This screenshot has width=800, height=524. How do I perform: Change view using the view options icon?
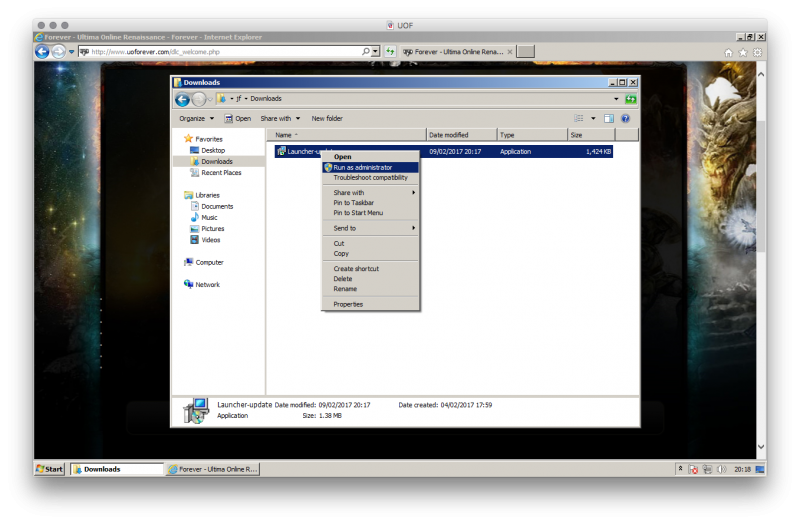[579, 118]
